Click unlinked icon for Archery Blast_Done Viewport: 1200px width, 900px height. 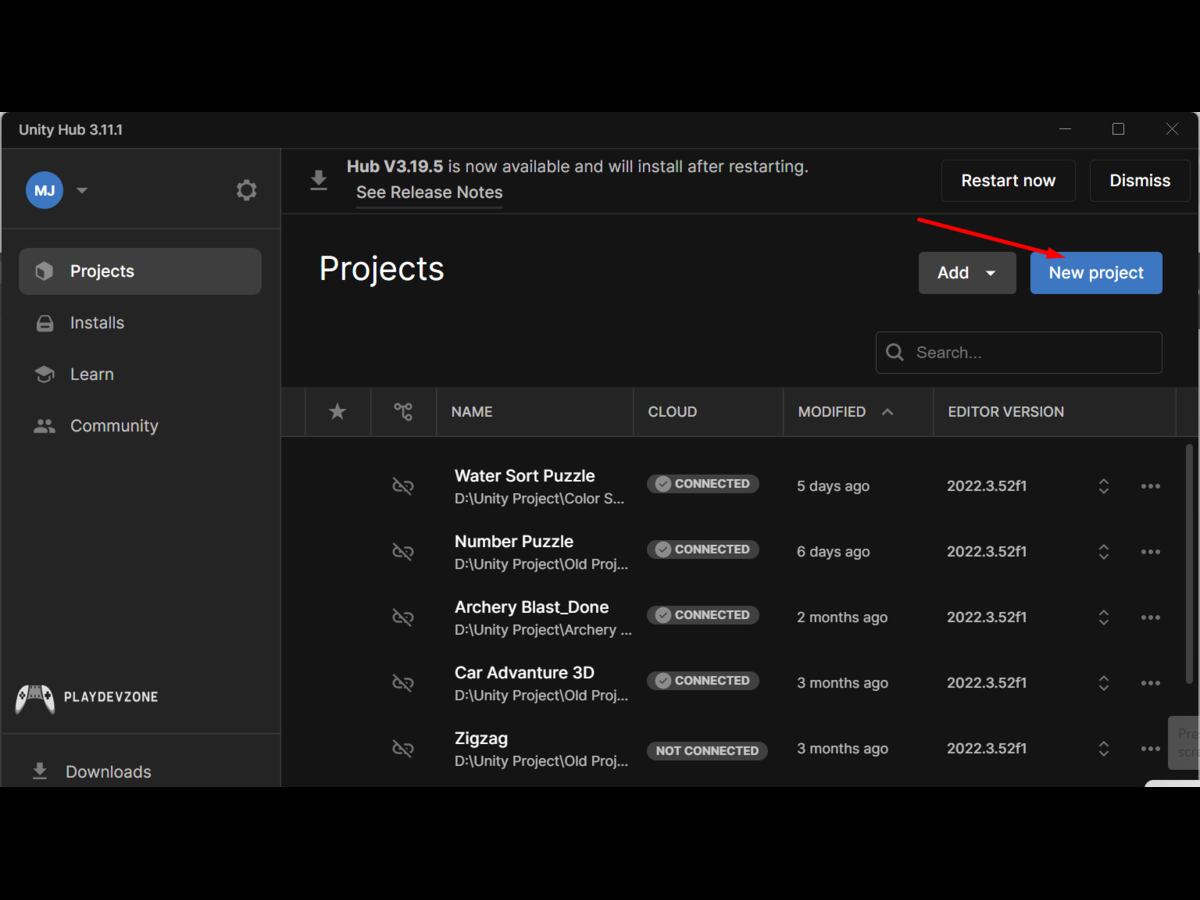pos(403,617)
